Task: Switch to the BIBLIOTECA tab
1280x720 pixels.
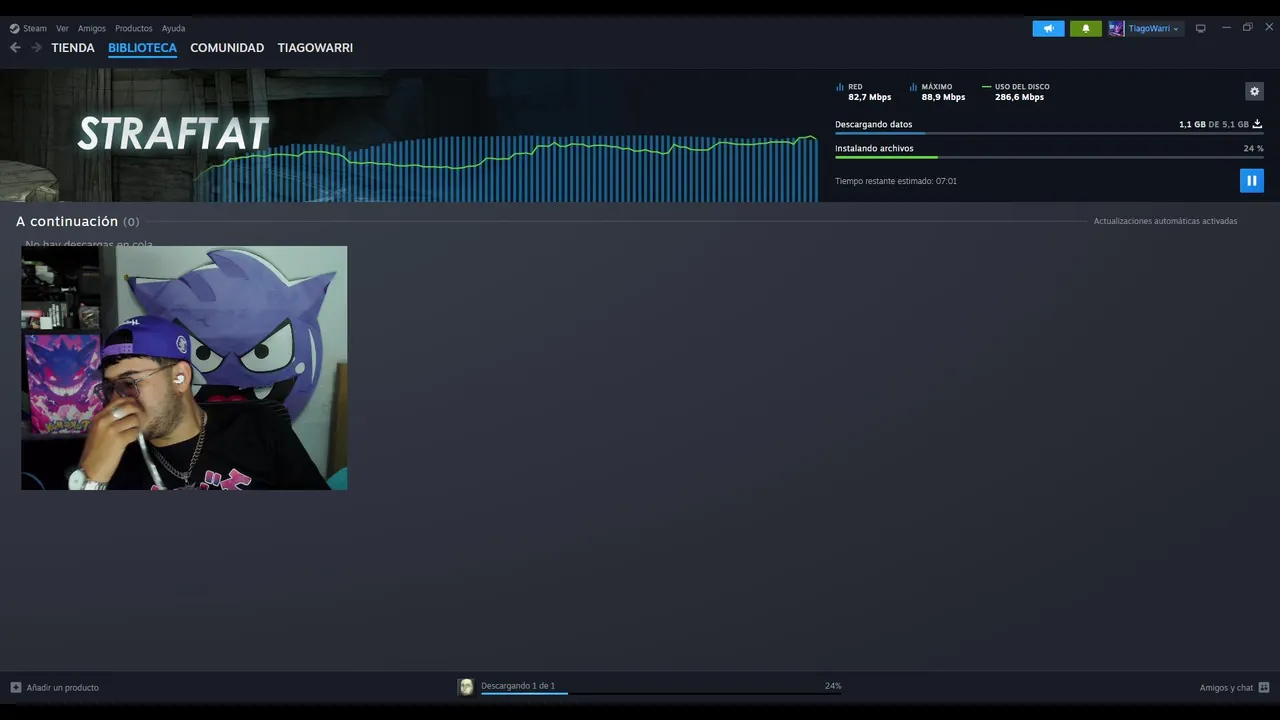Action: (x=142, y=48)
